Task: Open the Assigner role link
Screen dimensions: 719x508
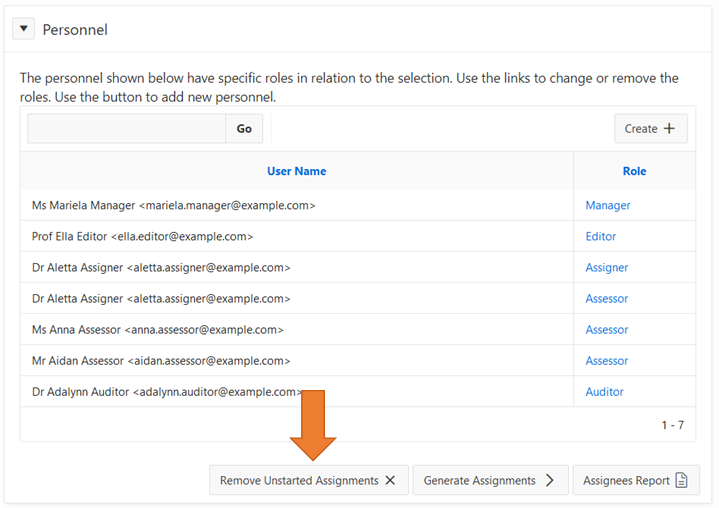Action: click(x=607, y=268)
